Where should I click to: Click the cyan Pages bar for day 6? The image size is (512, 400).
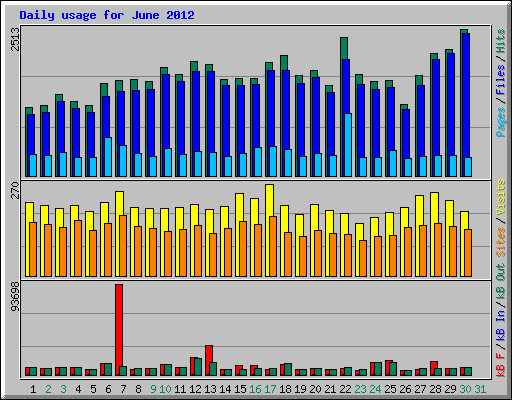(x=108, y=157)
